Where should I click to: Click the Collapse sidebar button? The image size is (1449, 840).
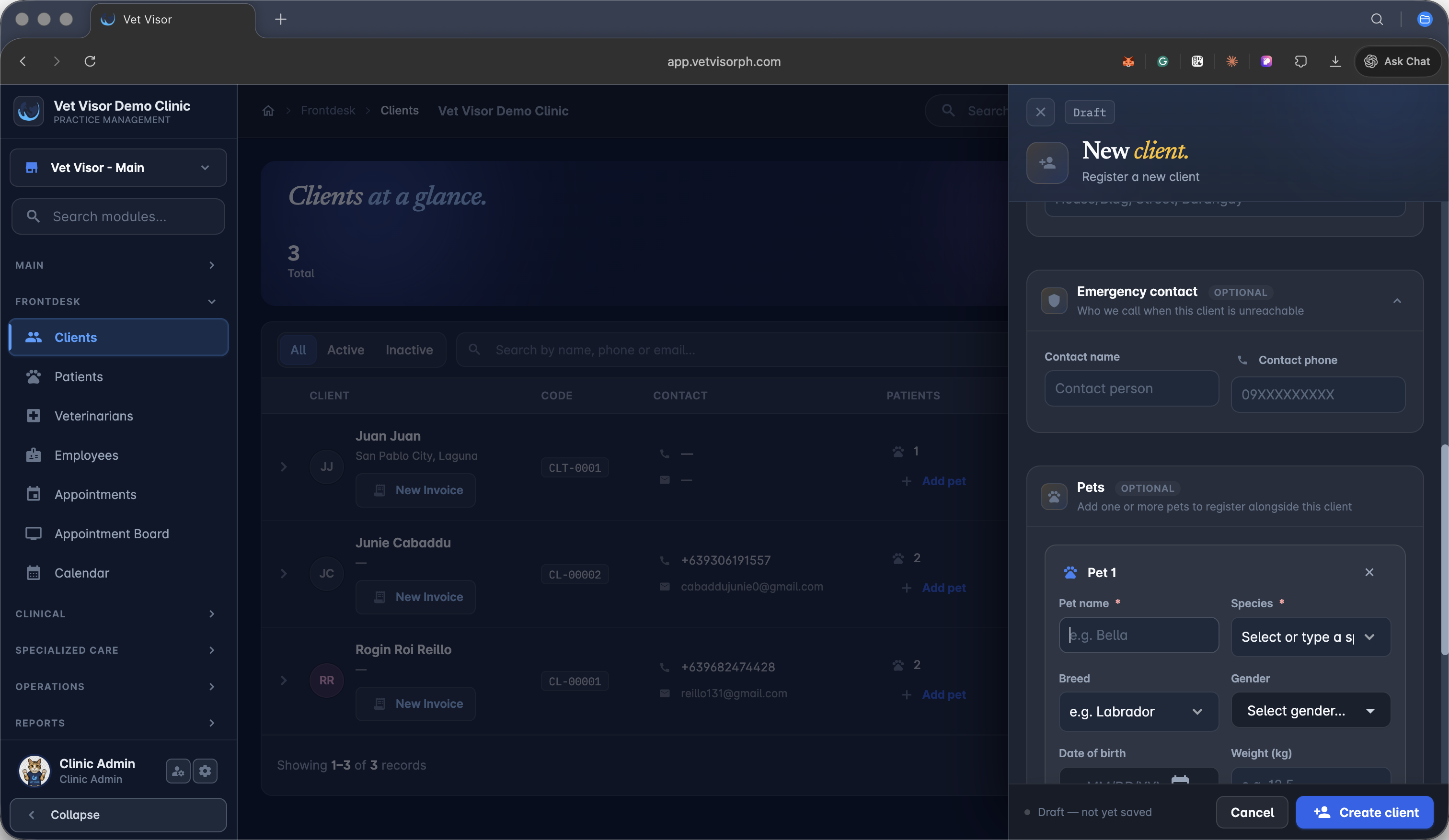tap(118, 814)
